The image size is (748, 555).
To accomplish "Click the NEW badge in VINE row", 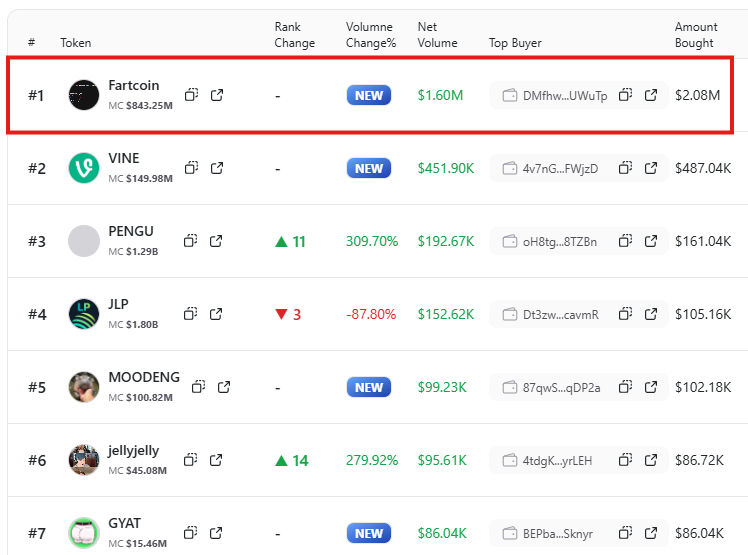I will pos(369,168).
